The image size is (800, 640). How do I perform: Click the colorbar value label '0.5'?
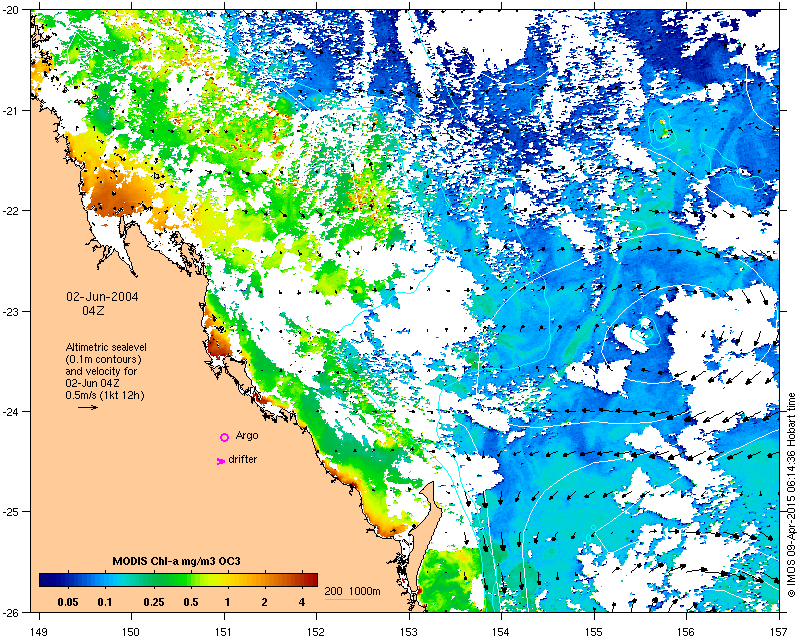[191, 602]
